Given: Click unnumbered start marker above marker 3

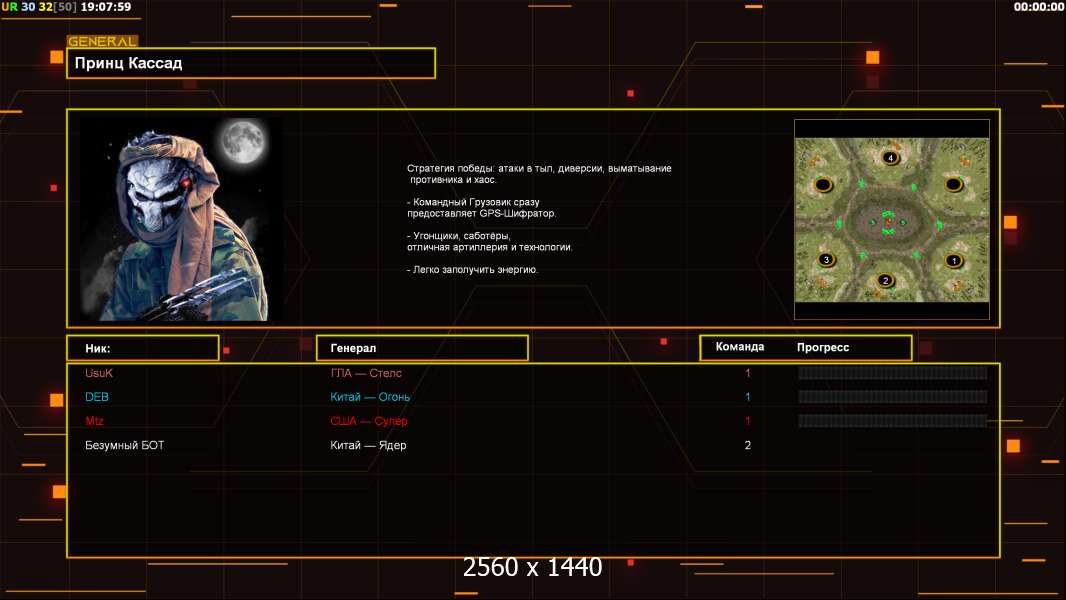Looking at the screenshot, I should click(823, 184).
